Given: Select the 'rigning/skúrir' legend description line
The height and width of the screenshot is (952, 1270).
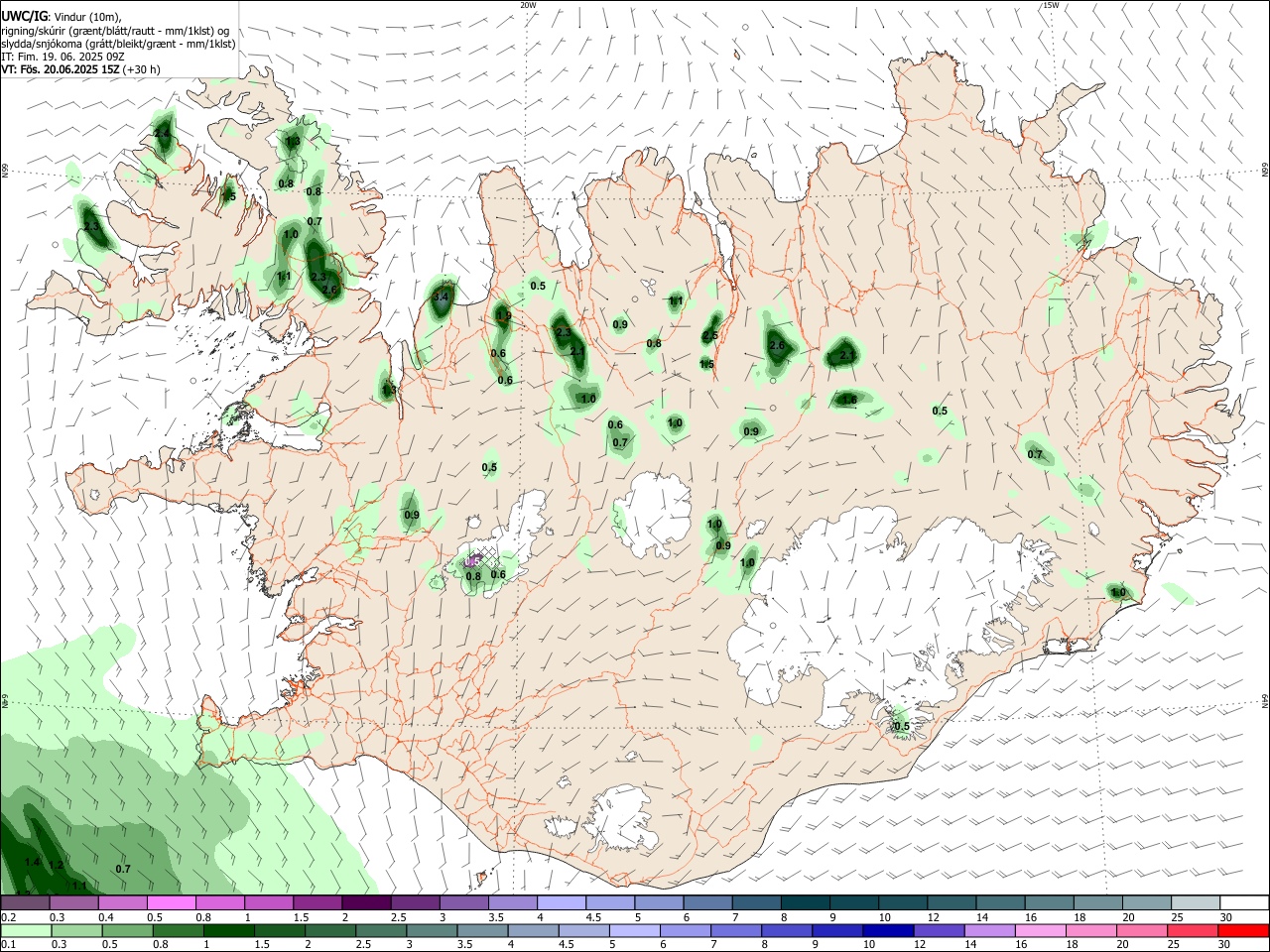Looking at the screenshot, I should tap(115, 30).
